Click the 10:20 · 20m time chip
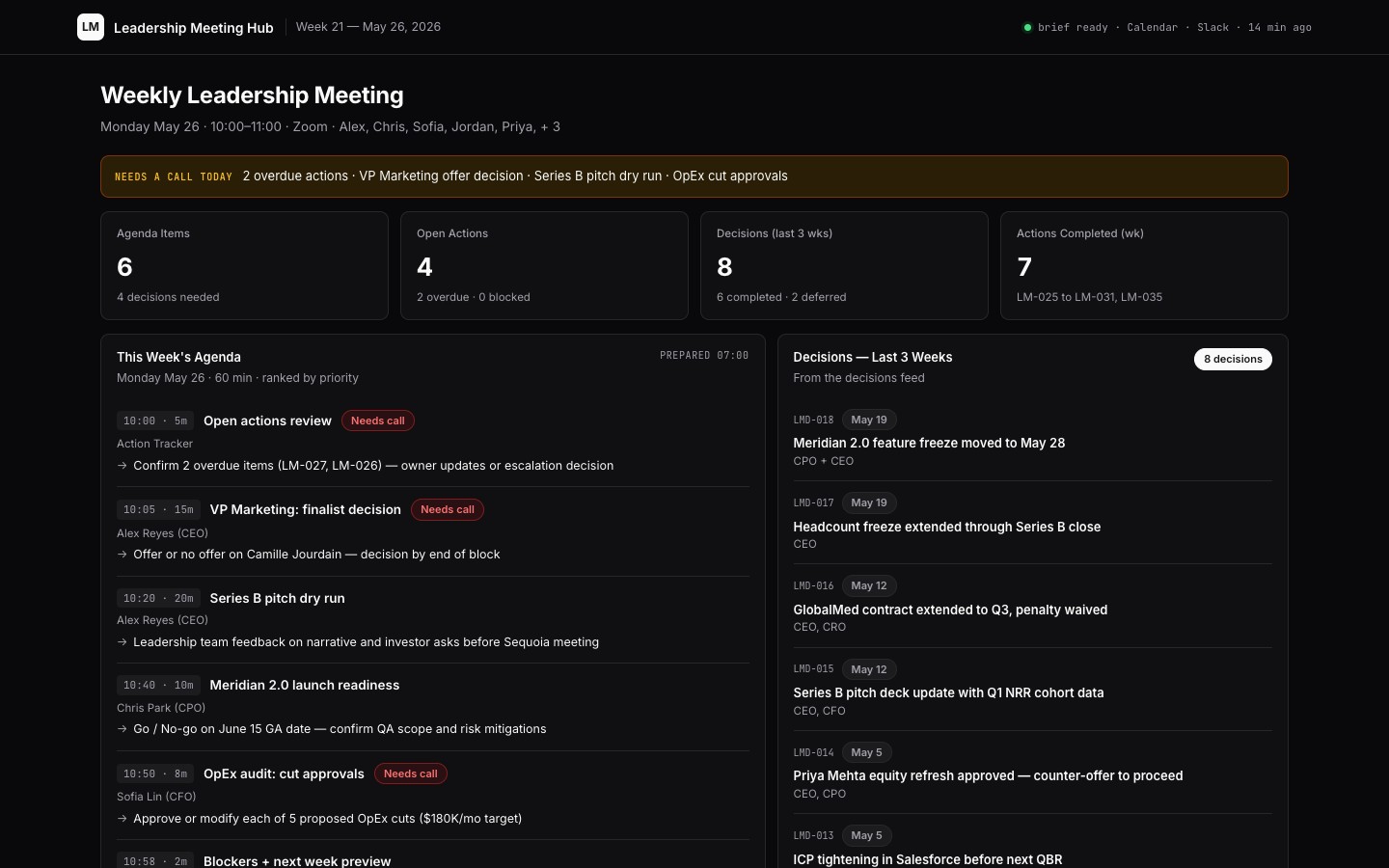The height and width of the screenshot is (868, 1389). click(x=158, y=598)
